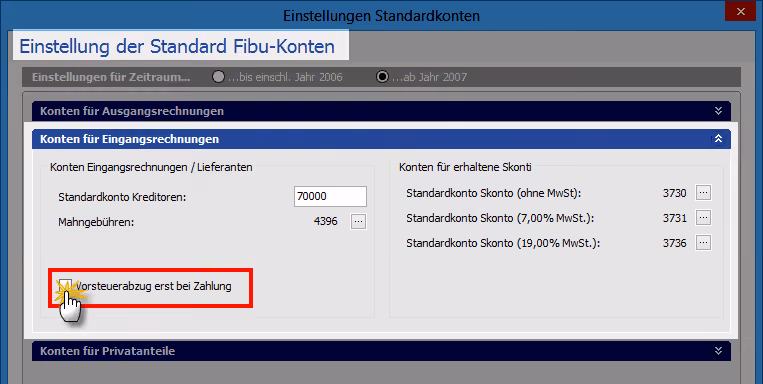Click the "Einstellung der Standard Fibu-Konten" heading
This screenshot has width=763, height=384.
(177, 47)
